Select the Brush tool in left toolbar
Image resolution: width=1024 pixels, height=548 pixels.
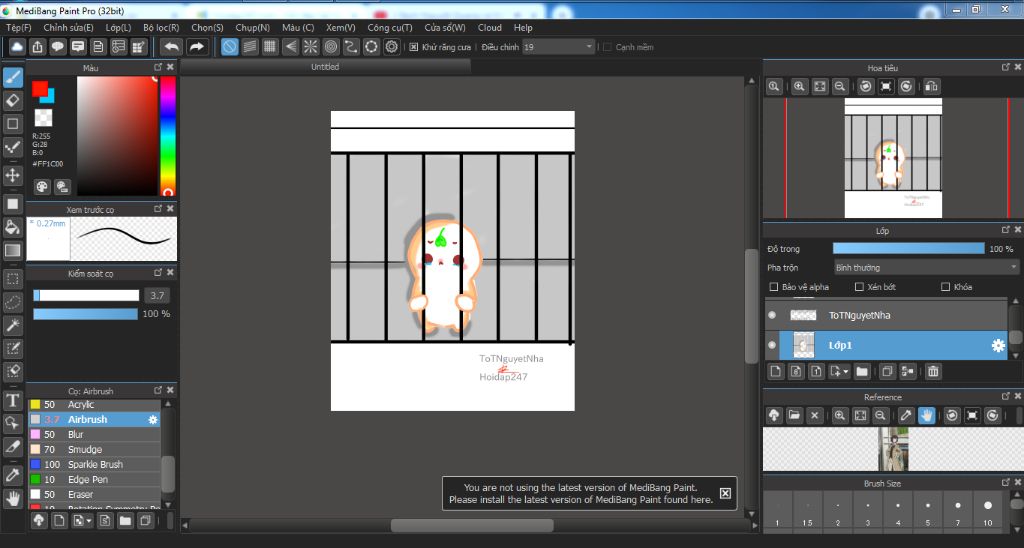[x=12, y=77]
